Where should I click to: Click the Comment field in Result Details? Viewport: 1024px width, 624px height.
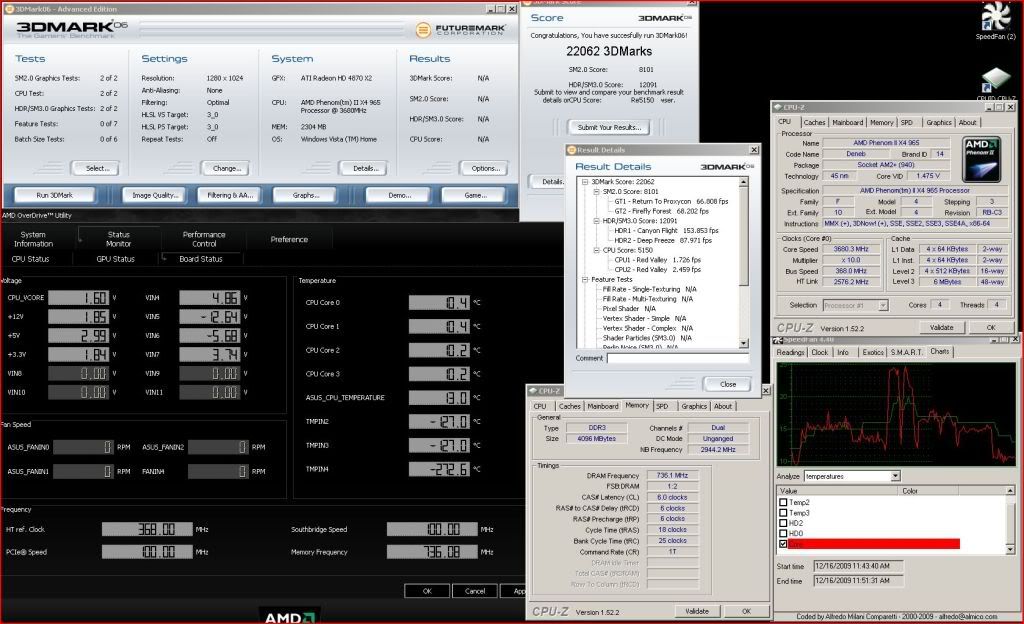pyautogui.click(x=676, y=358)
